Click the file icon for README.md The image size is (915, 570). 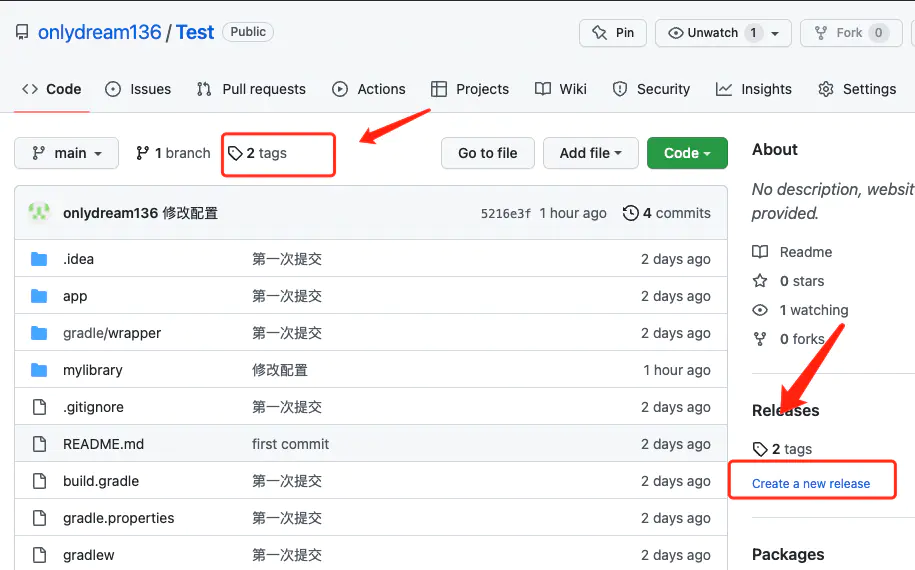click(39, 444)
